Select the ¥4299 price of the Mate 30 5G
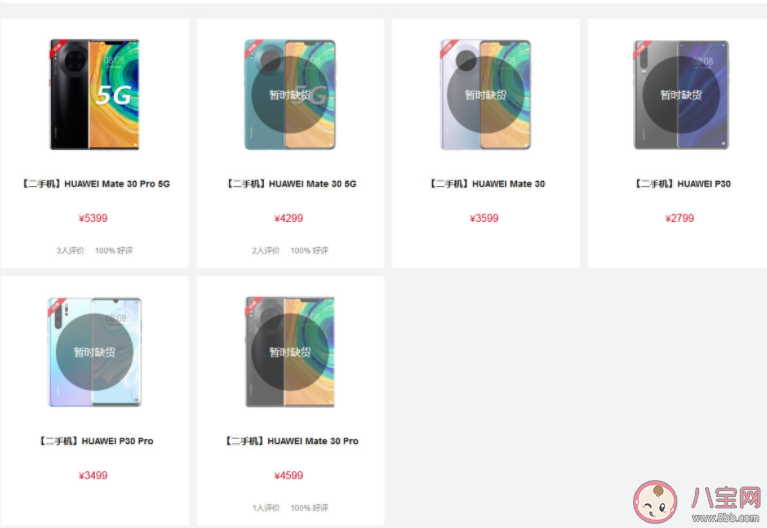 coord(289,218)
